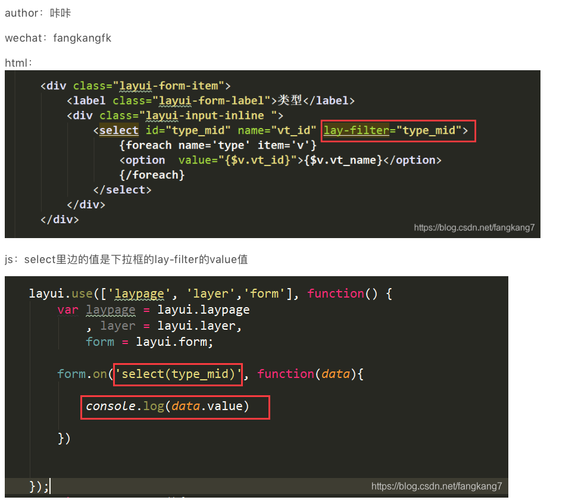Click the layui-form-item div opening line

[135, 86]
